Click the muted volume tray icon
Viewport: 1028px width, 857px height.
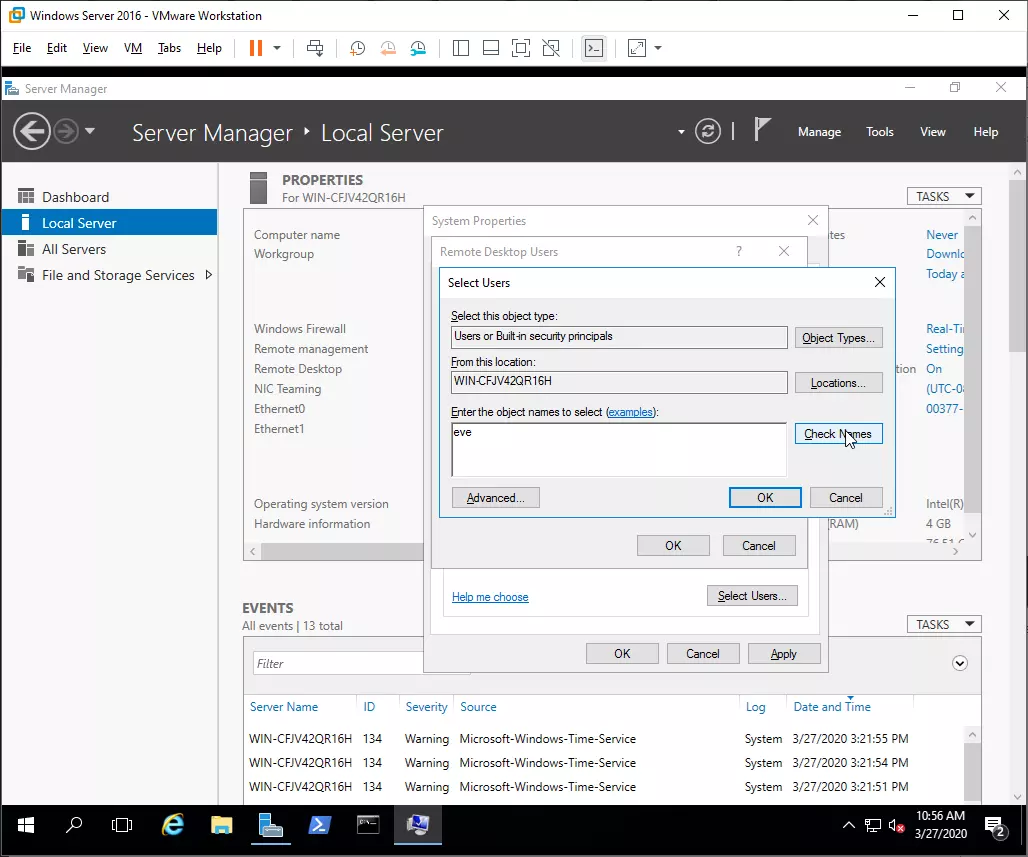coord(896,826)
